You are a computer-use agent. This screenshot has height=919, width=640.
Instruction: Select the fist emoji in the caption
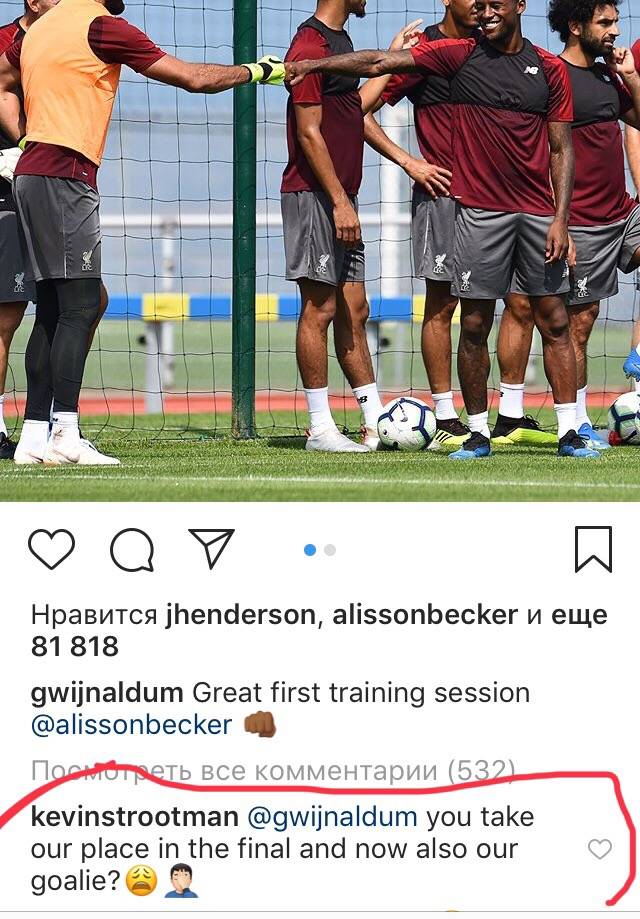(260, 724)
